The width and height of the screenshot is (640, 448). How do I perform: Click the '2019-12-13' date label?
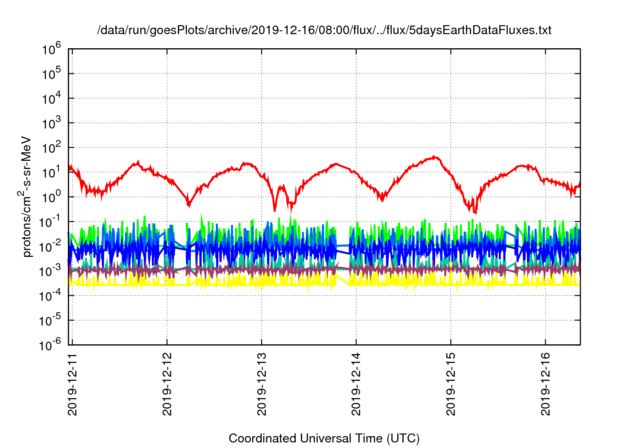262,385
